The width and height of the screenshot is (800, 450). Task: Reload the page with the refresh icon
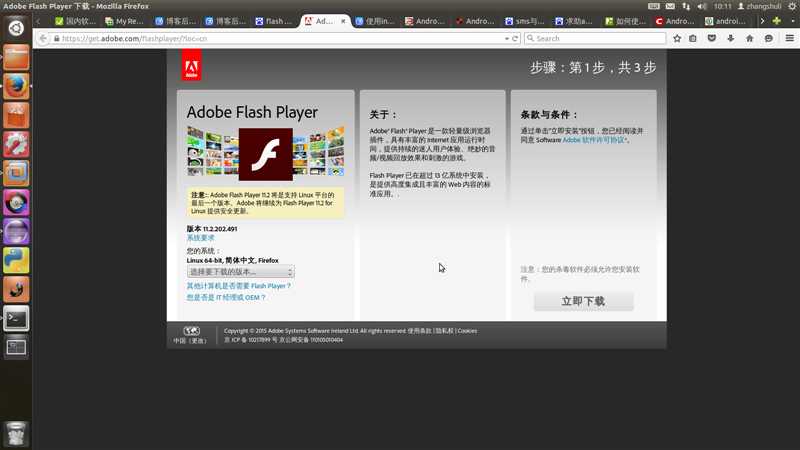515,38
